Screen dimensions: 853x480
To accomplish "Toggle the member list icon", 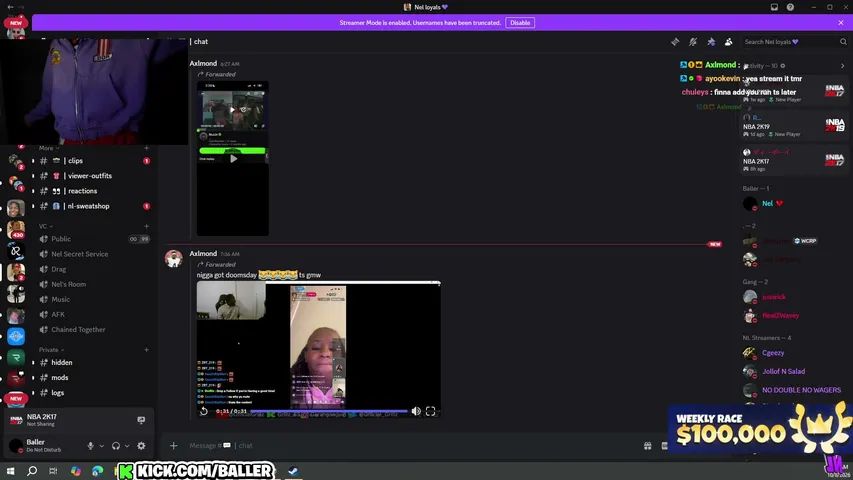I will [728, 42].
